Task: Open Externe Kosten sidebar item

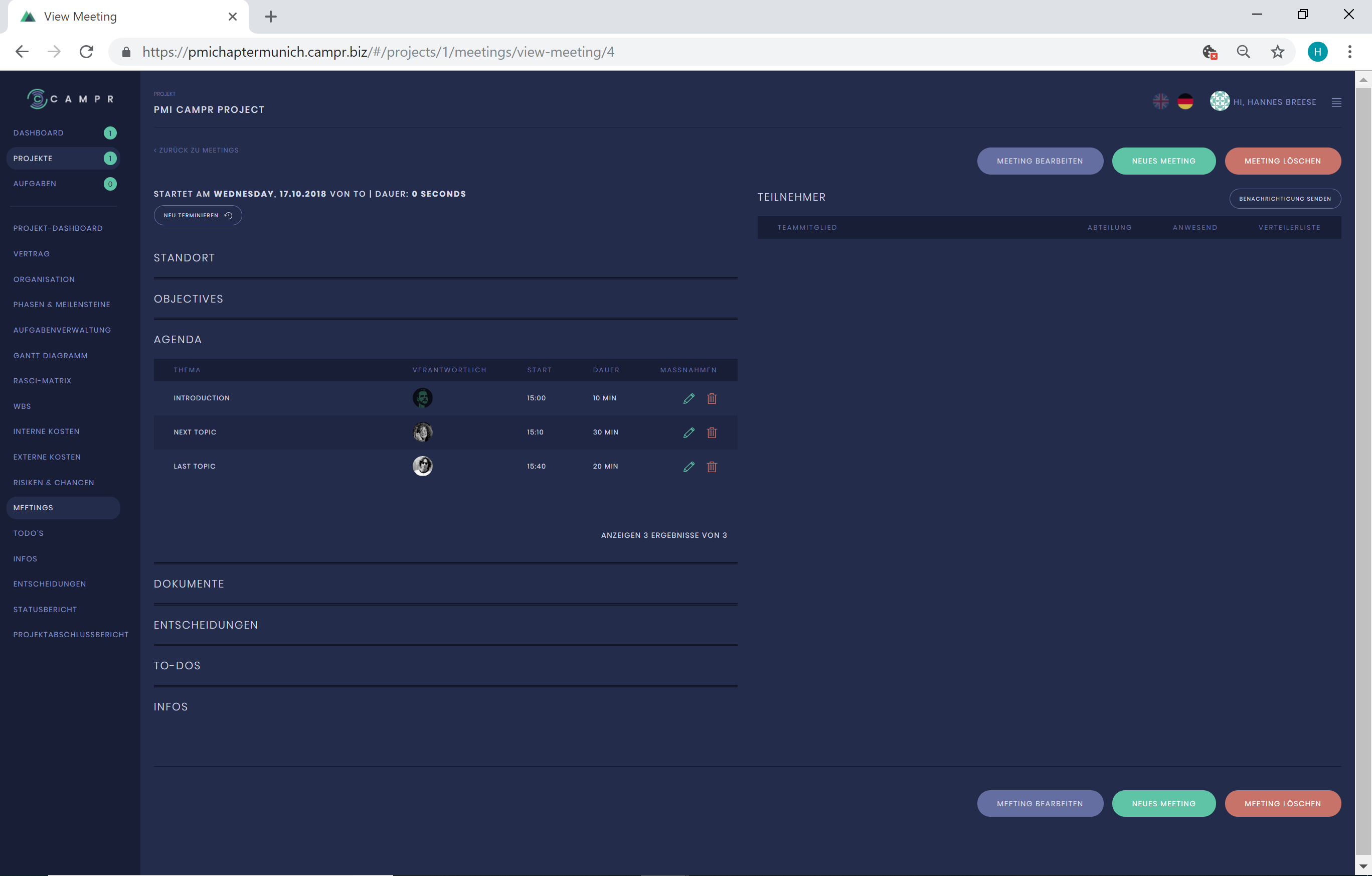Action: pos(47,457)
